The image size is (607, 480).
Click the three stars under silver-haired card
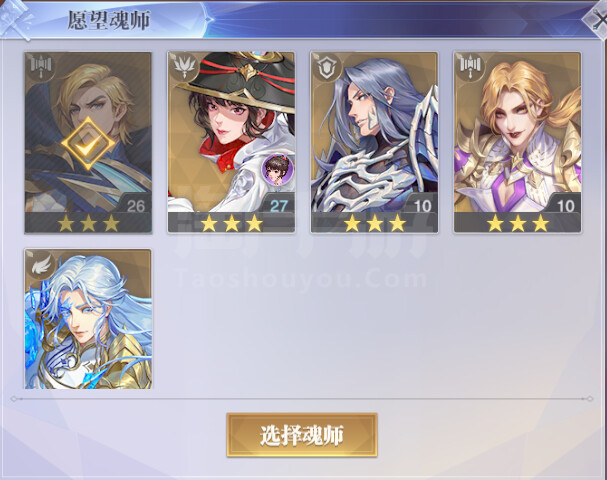pos(374,223)
